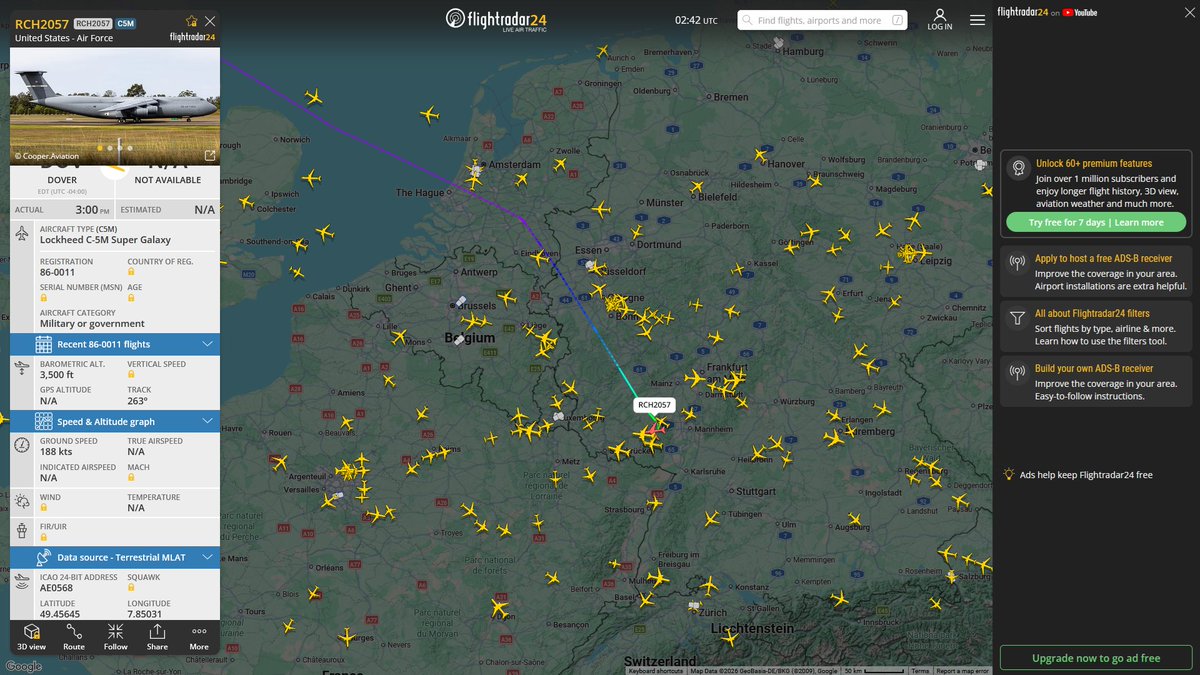Open the More options menu
This screenshot has height=675, width=1200.
pyautogui.click(x=199, y=636)
